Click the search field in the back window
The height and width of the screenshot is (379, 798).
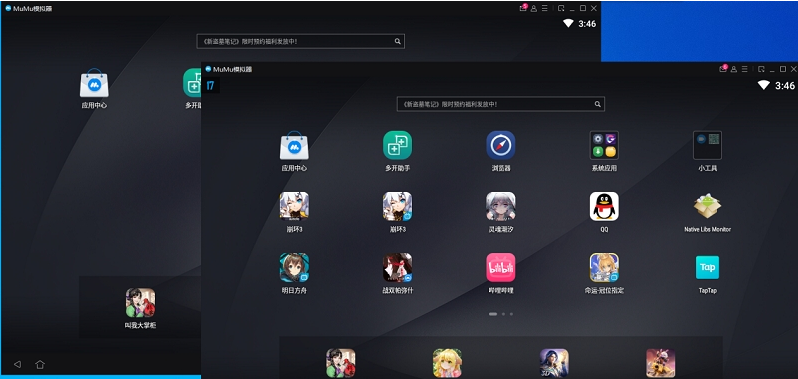[x=301, y=42]
